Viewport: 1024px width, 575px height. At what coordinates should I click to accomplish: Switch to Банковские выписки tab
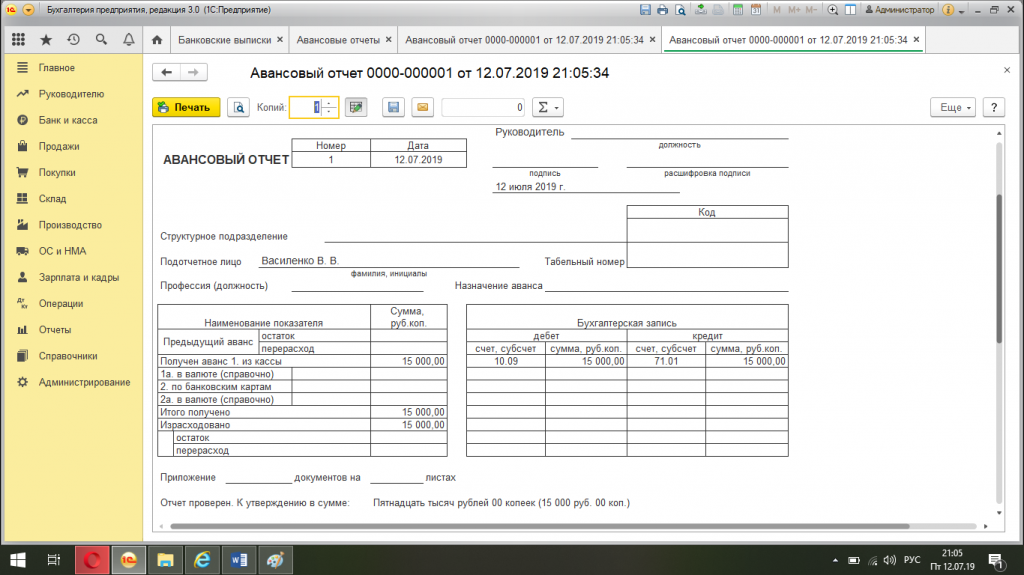coord(224,40)
